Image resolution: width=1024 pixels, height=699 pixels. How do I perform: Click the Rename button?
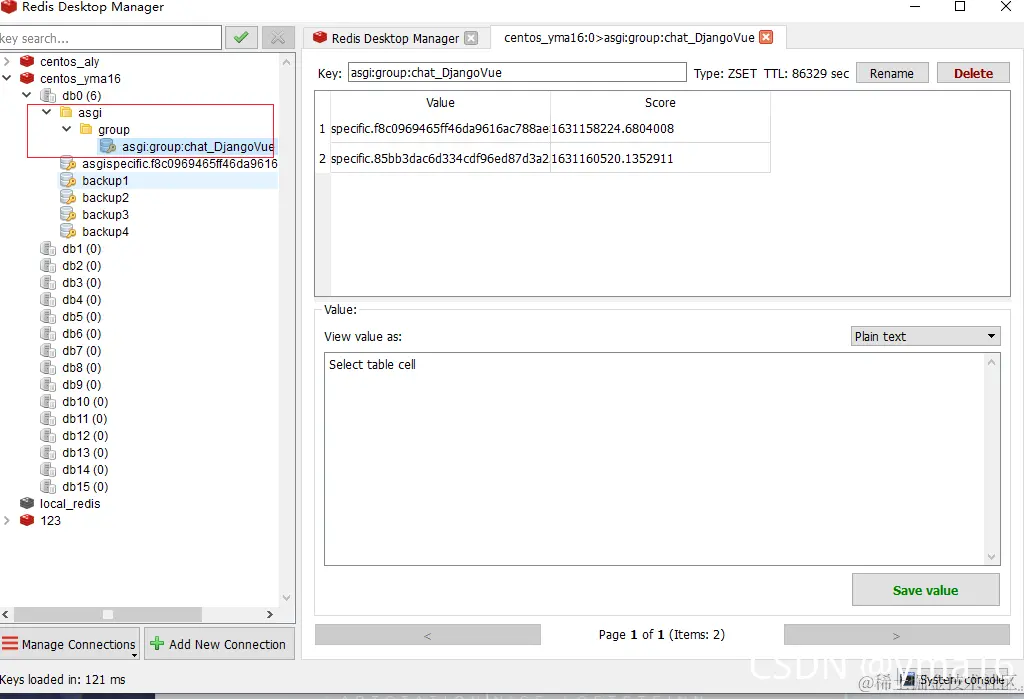click(891, 73)
